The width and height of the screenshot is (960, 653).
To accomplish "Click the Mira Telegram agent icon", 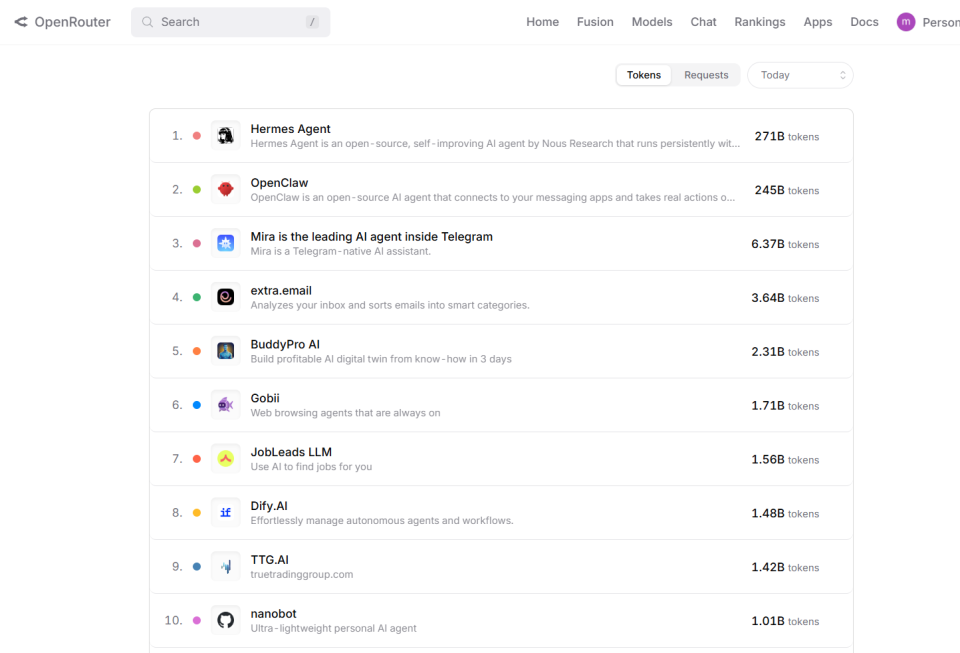I will [x=226, y=243].
